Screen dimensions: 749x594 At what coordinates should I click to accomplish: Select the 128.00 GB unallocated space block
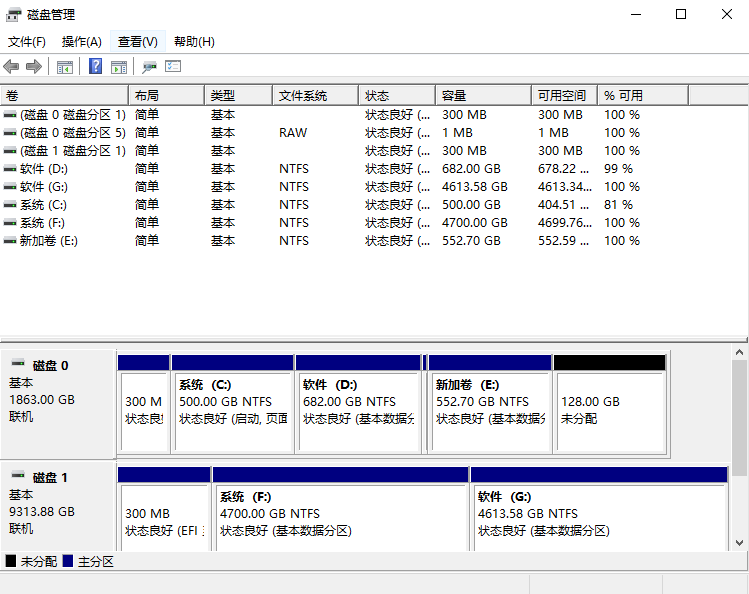(x=609, y=409)
